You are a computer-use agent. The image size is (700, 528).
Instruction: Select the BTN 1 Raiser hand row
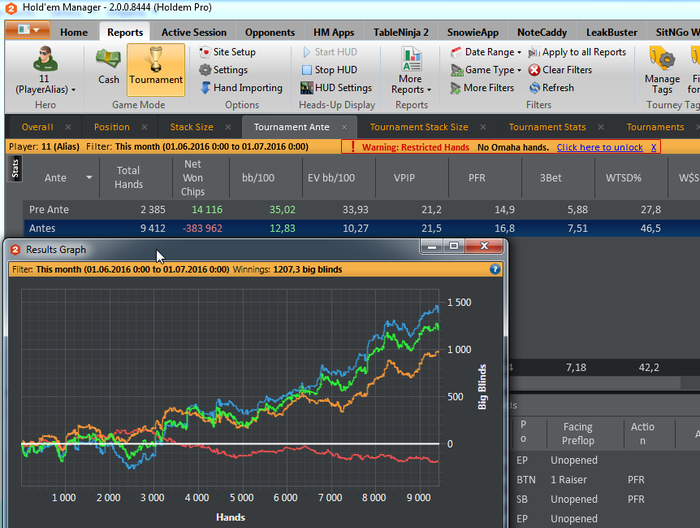tap(603, 480)
